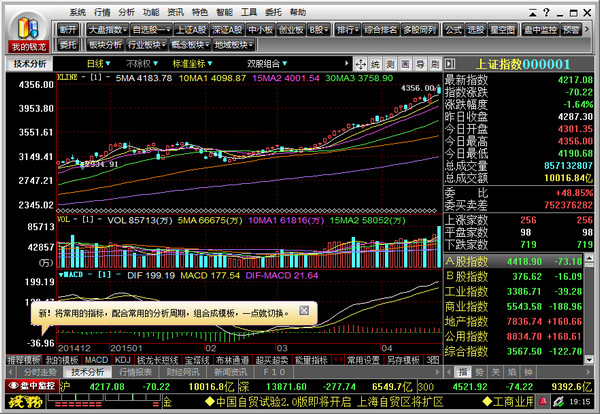The width and height of the screenshot is (600, 414).
Task: Click the help question mark icon
Action: tap(546, 13)
